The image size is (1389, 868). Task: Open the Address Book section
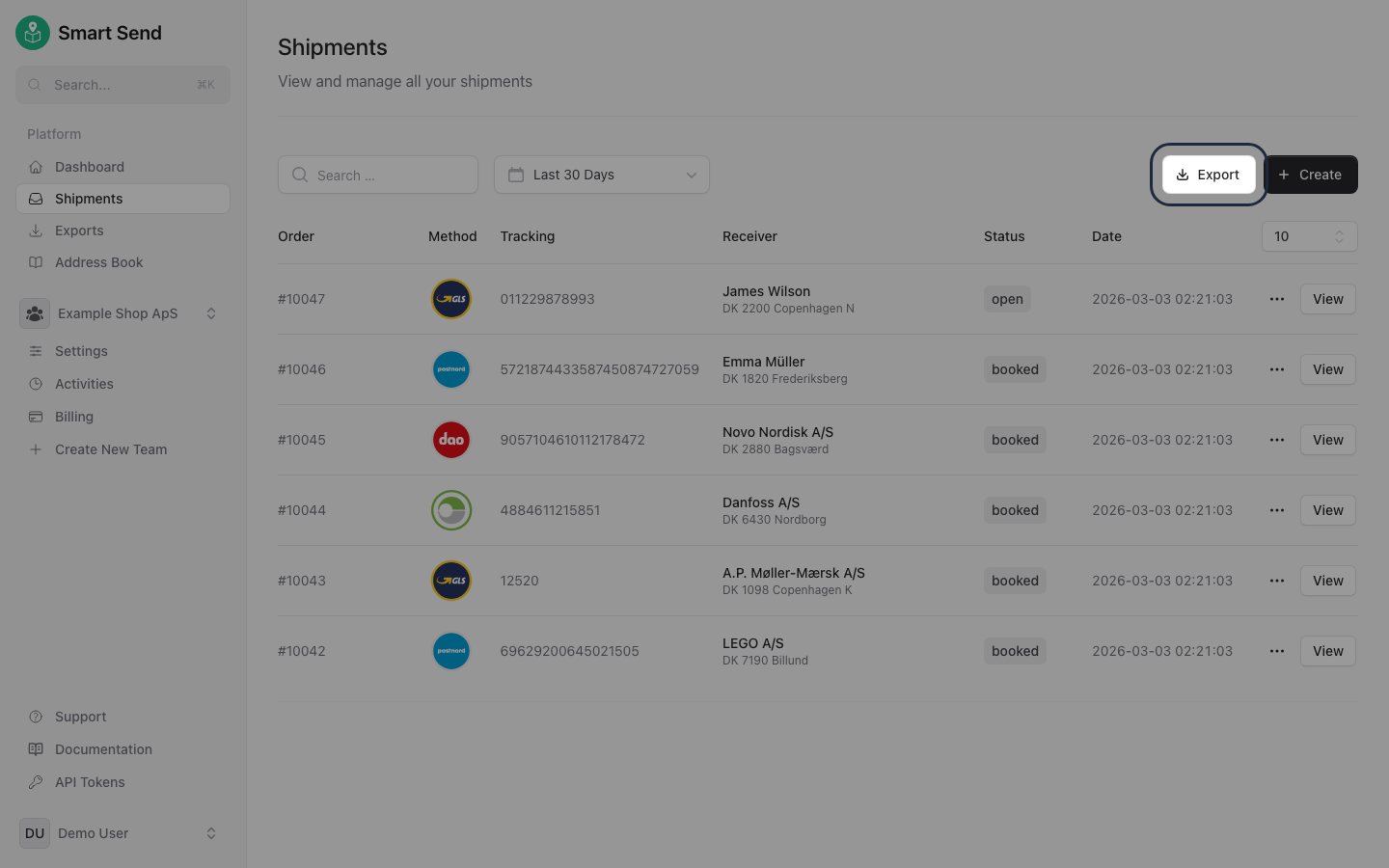pos(98,261)
